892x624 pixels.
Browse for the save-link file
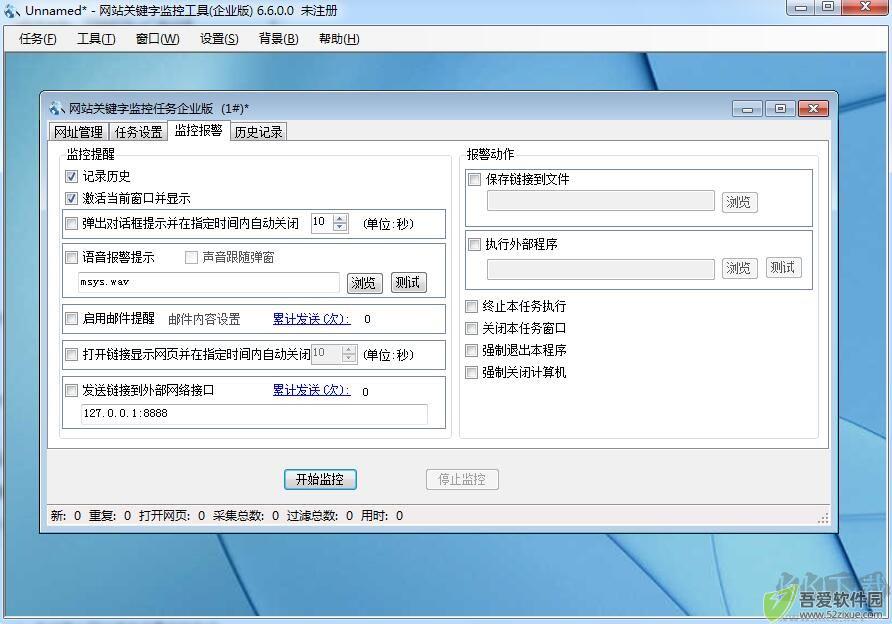740,202
